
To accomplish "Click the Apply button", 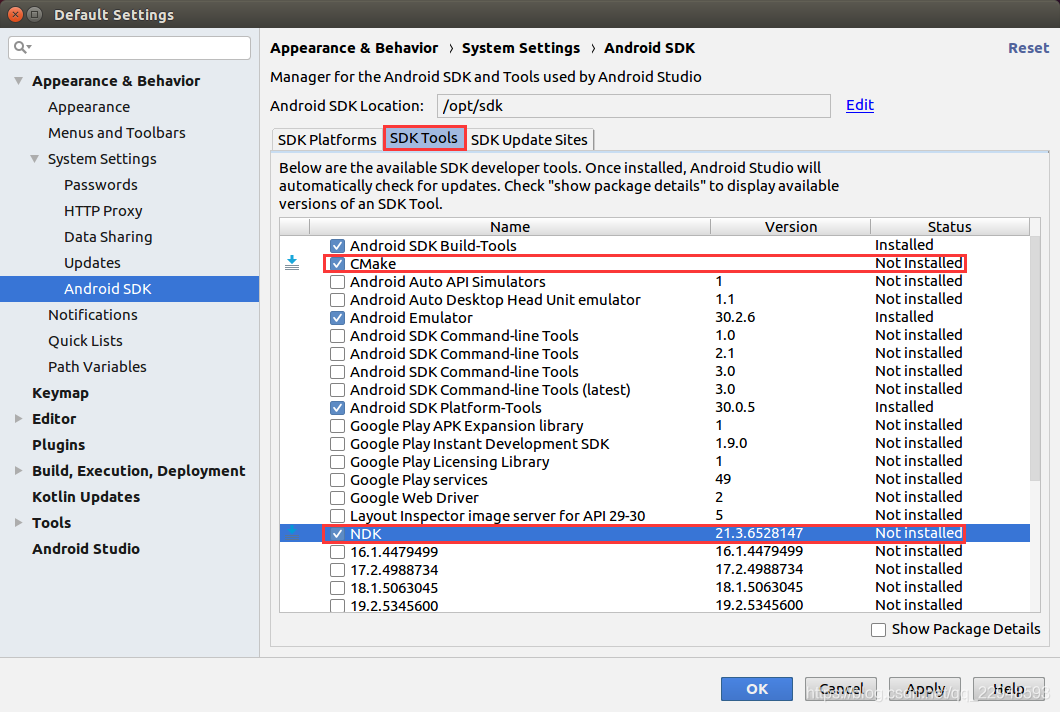I will click(925, 688).
